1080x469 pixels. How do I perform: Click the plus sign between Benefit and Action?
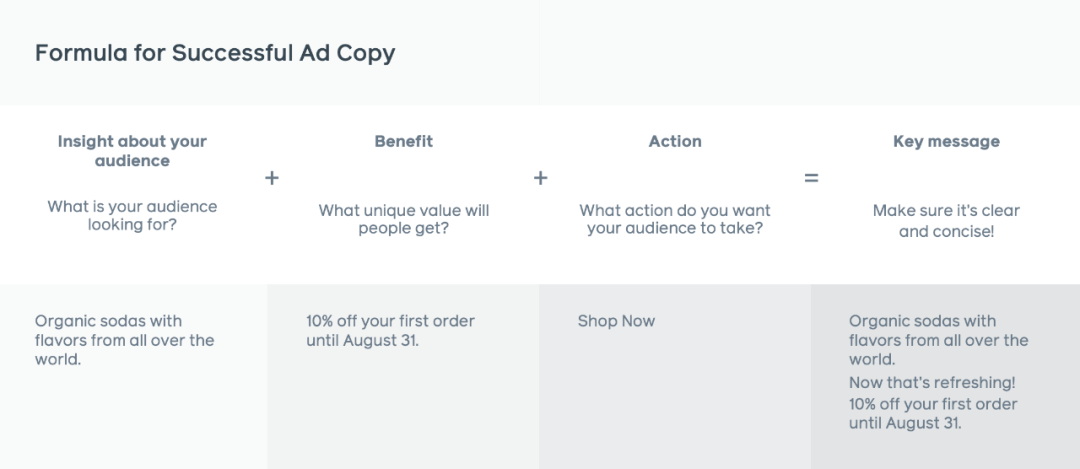point(541,178)
